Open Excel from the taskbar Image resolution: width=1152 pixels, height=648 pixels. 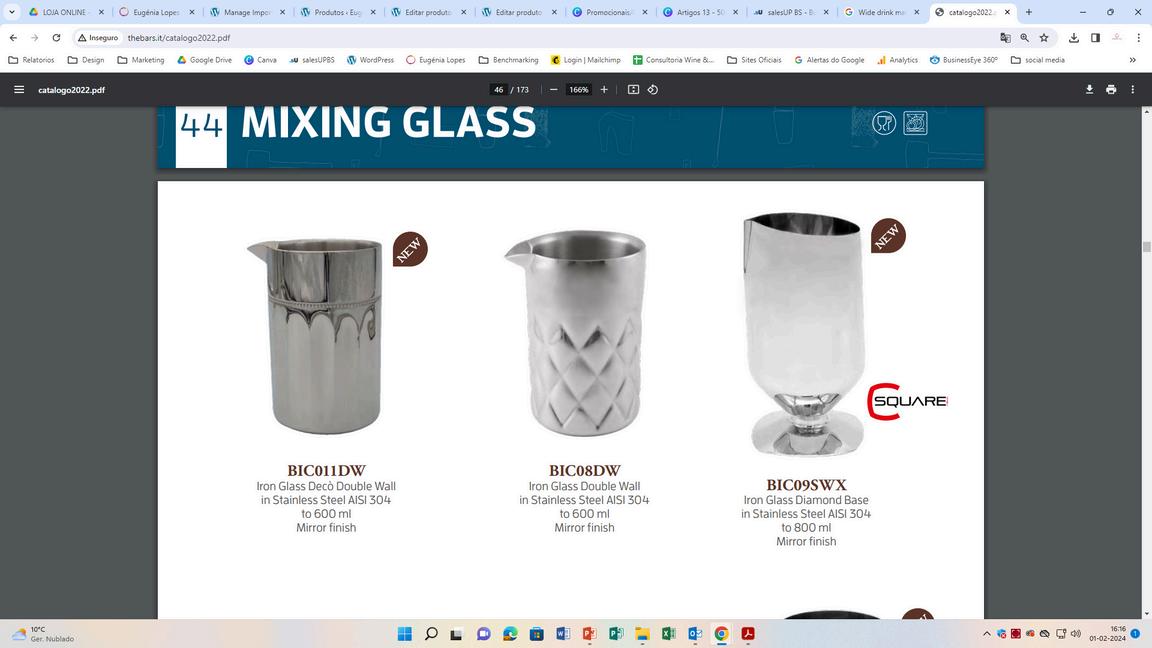pyautogui.click(x=669, y=633)
